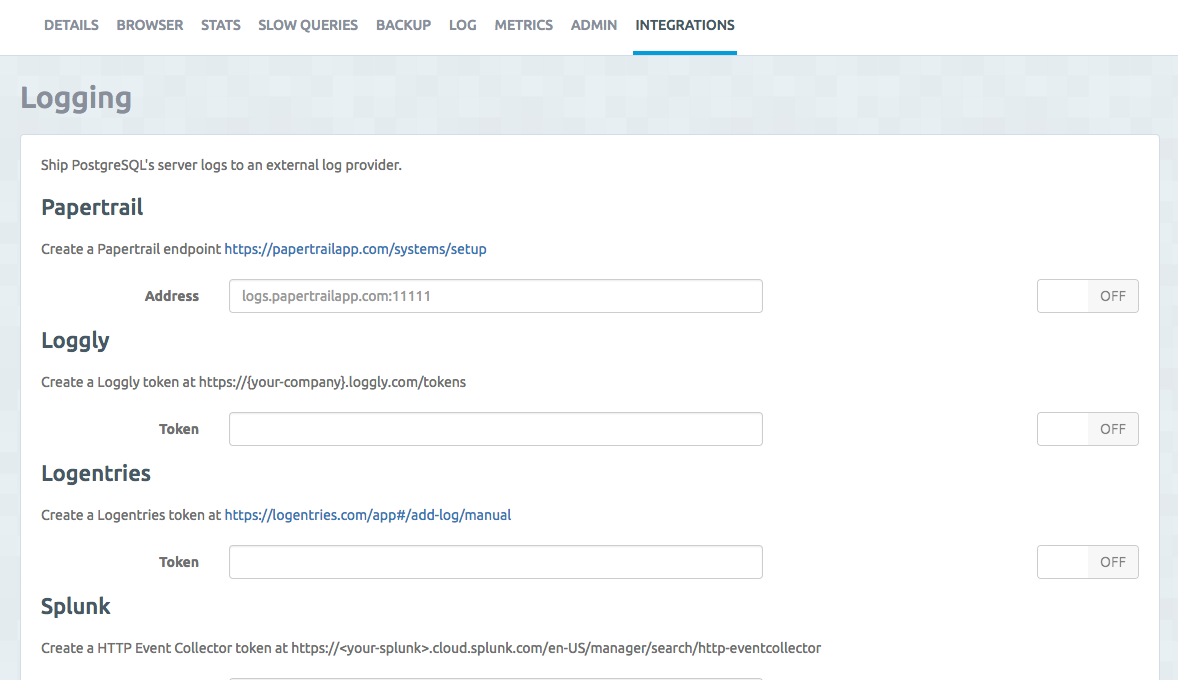
Task: Toggle Logentries logging on
Action: pos(1087,561)
